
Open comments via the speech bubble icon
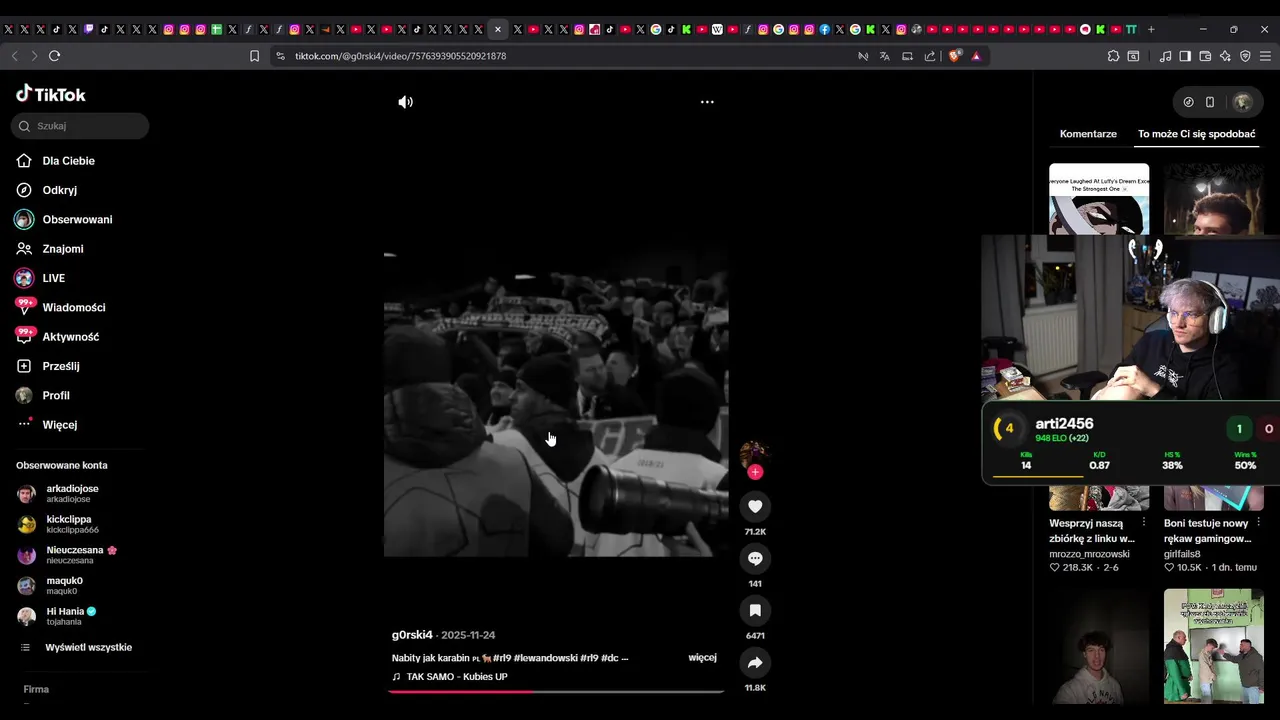755,558
